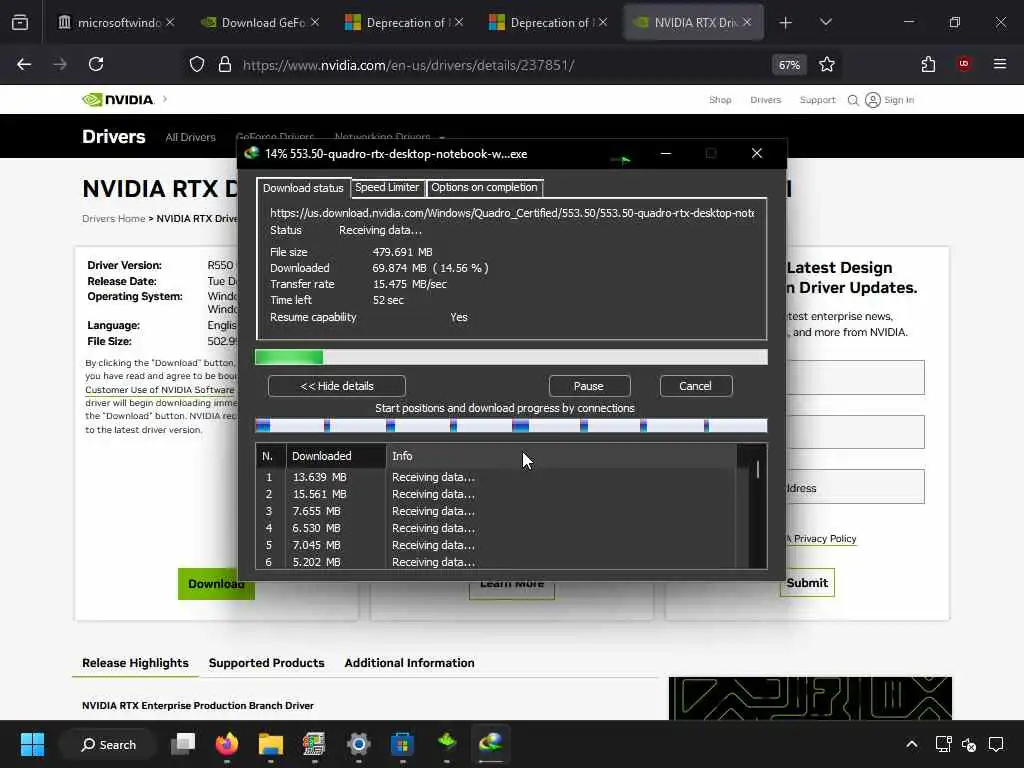Bookmark this page with the star icon
Viewport: 1024px width, 768px height.
(827, 65)
